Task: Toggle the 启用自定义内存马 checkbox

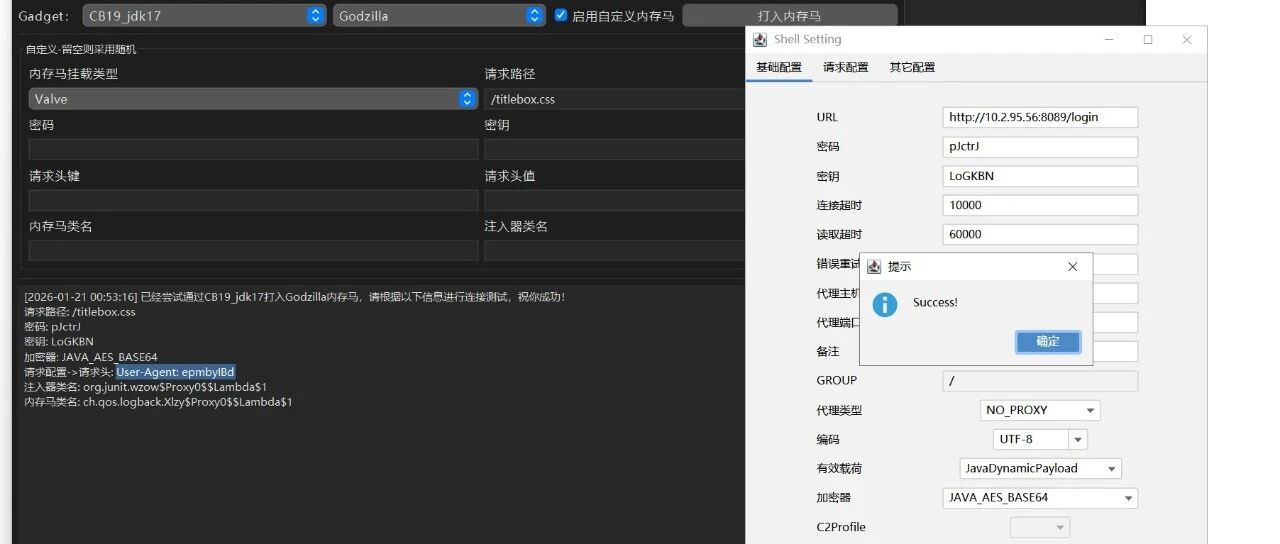Action: [561, 15]
